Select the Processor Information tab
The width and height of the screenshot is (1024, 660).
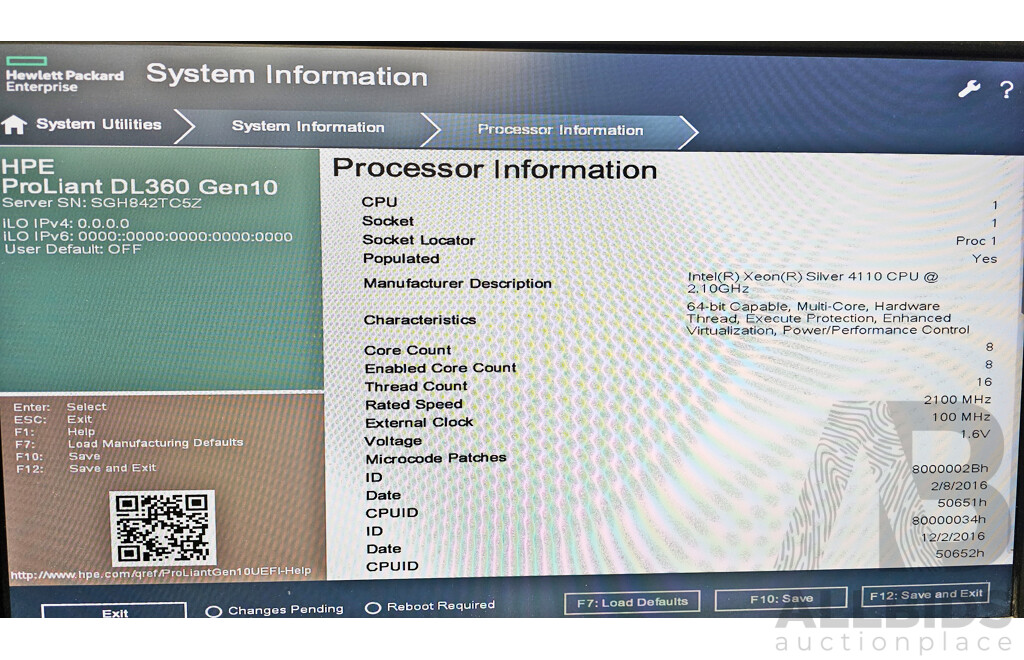(x=560, y=130)
